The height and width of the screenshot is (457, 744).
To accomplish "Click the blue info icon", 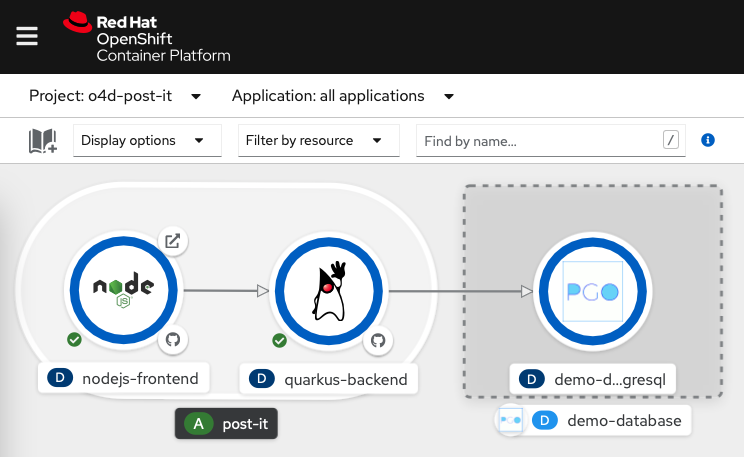I will click(x=707, y=140).
